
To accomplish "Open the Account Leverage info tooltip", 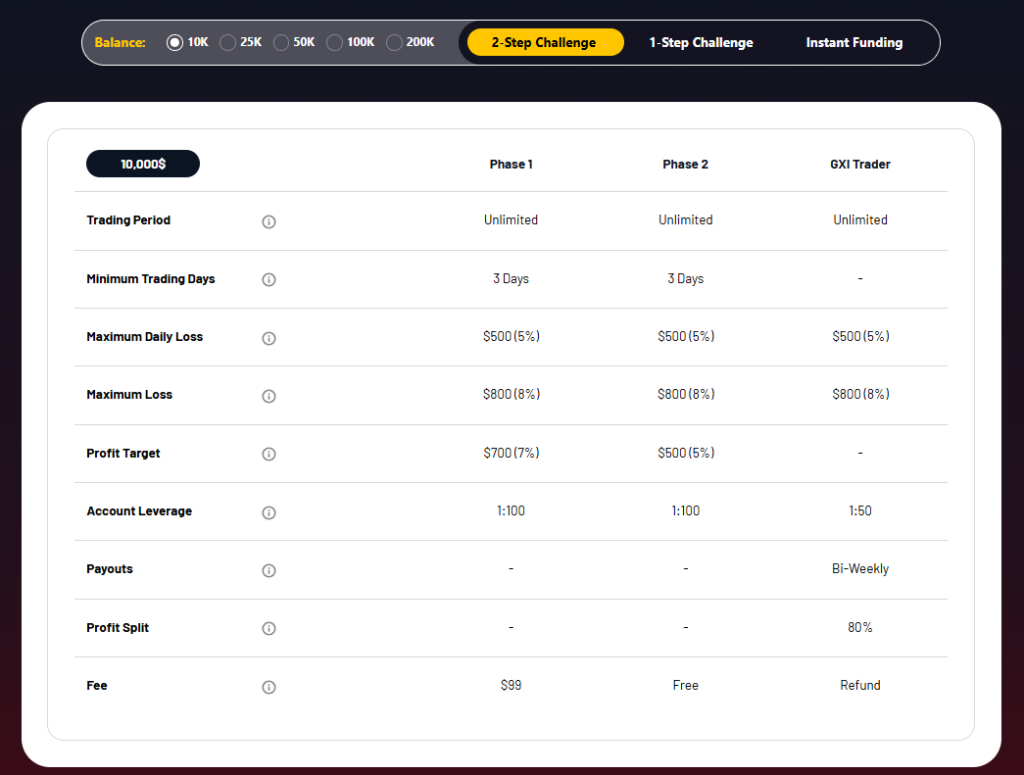I will point(268,512).
